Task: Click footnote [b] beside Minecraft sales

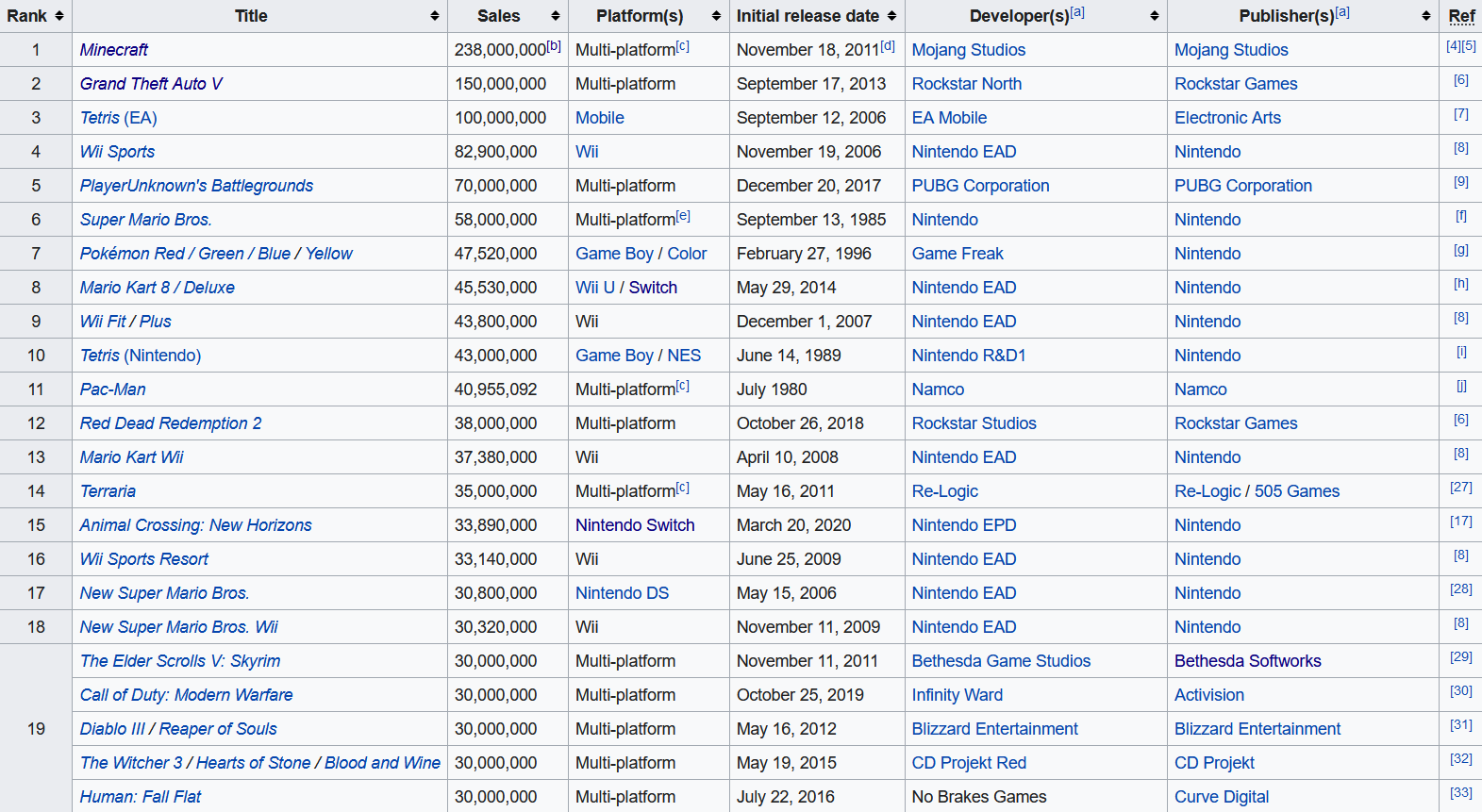Action: point(554,45)
